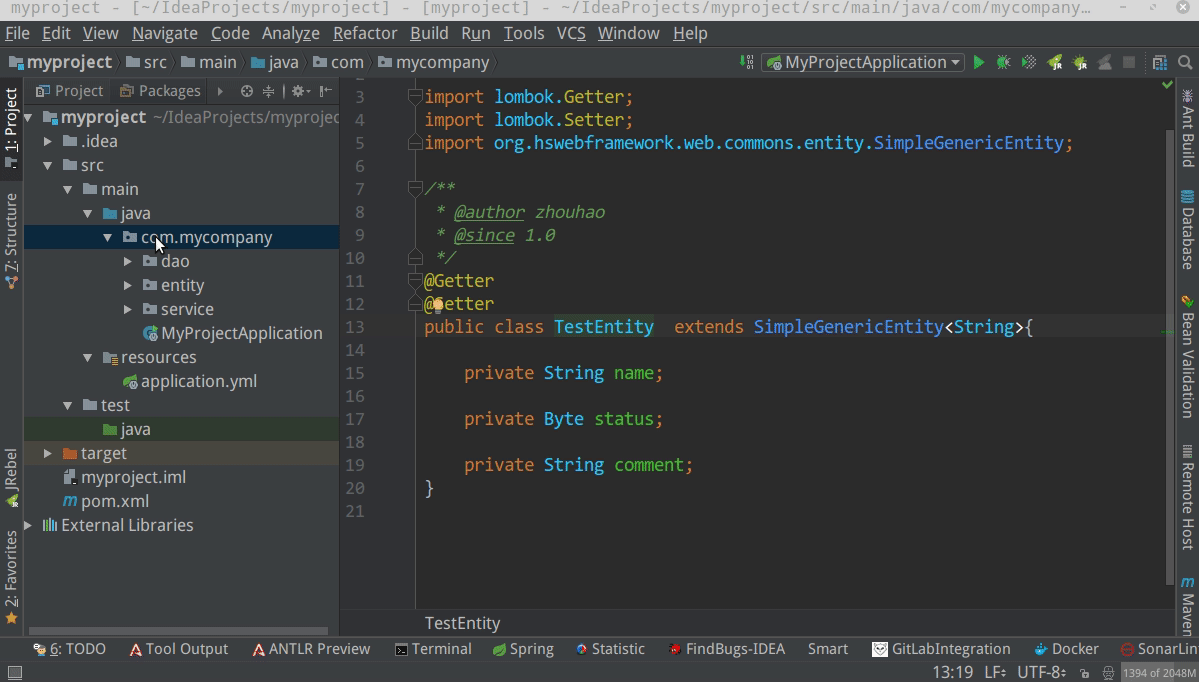This screenshot has height=682, width=1199.
Task: Open the GitLabIntegration tool window
Action: click(x=941, y=649)
